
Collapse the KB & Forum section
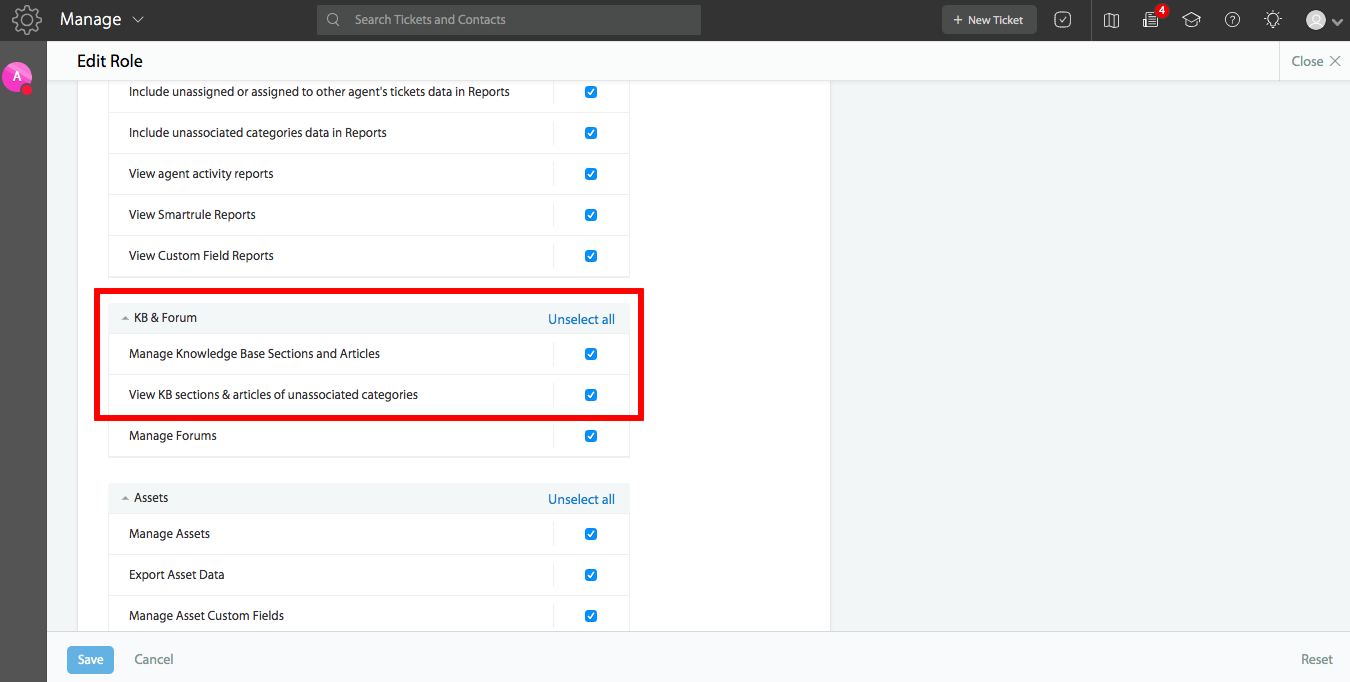pos(125,317)
